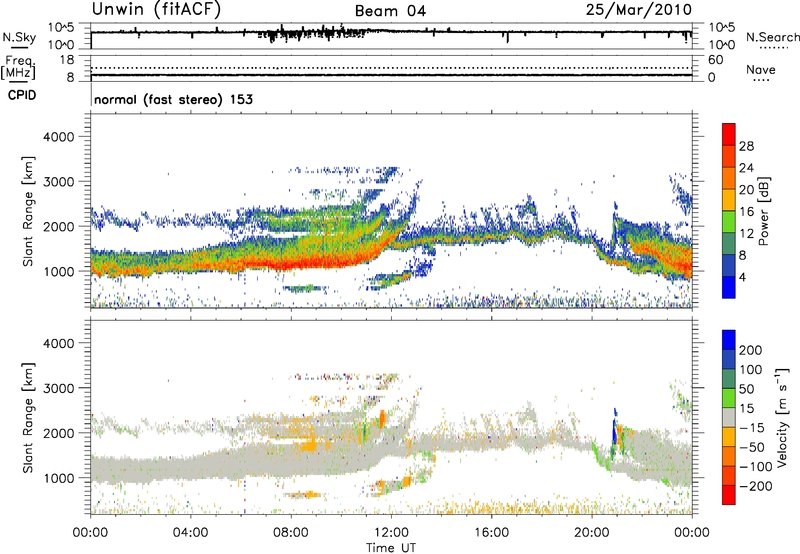Click the date '25/Mar/2010'
The height and width of the screenshot is (554, 800).
(639, 10)
